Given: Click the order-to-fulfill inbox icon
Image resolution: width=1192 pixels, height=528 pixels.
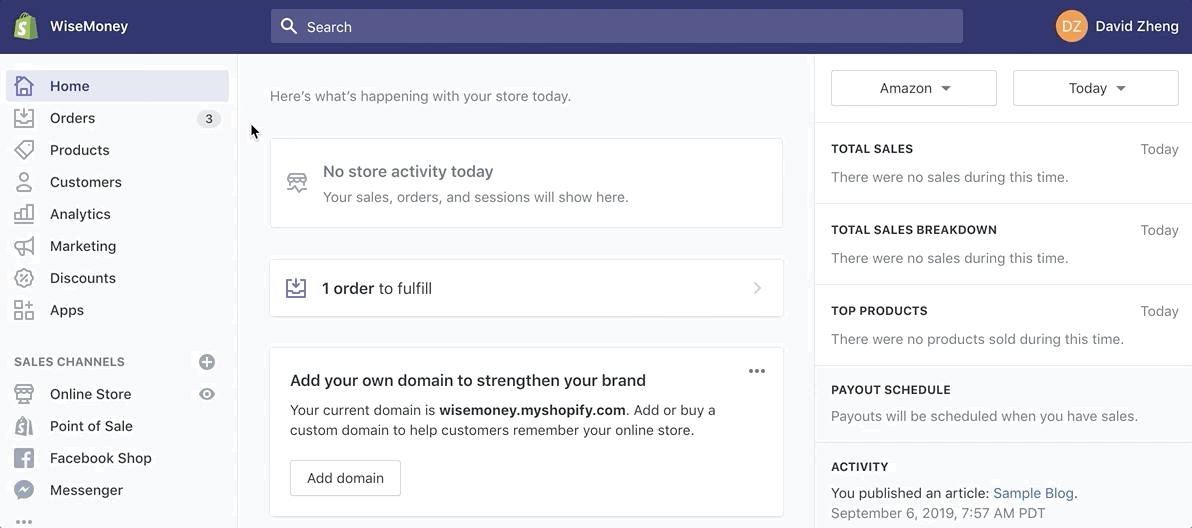Looking at the screenshot, I should [x=296, y=288].
